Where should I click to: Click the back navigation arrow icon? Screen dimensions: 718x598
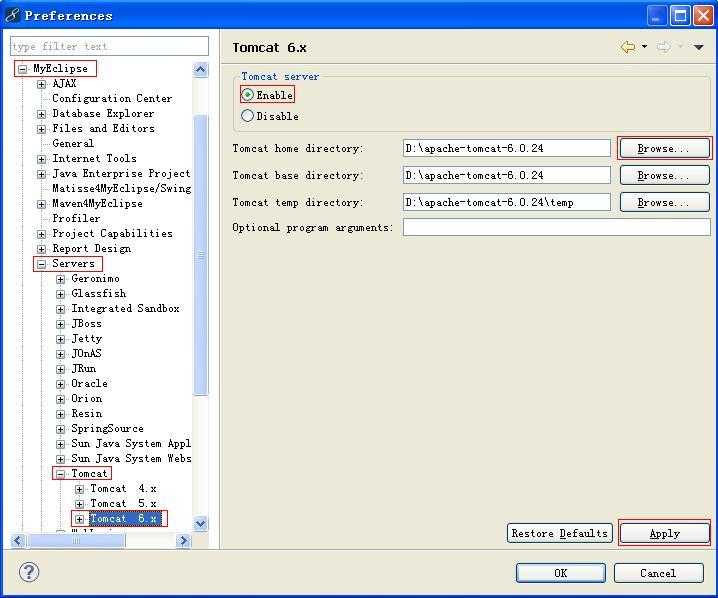coord(628,47)
